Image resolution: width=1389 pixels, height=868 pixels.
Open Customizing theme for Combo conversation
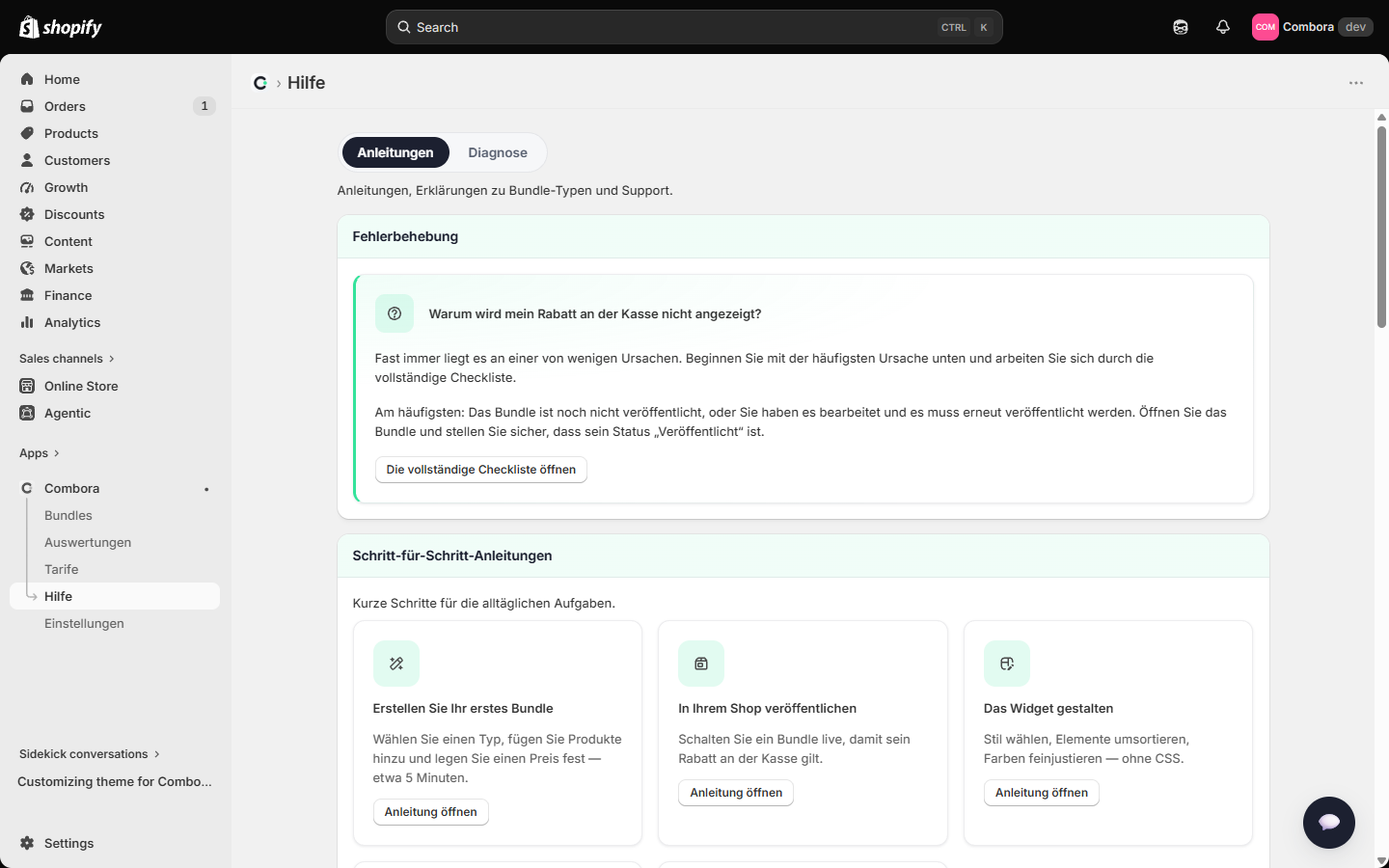[115, 781]
